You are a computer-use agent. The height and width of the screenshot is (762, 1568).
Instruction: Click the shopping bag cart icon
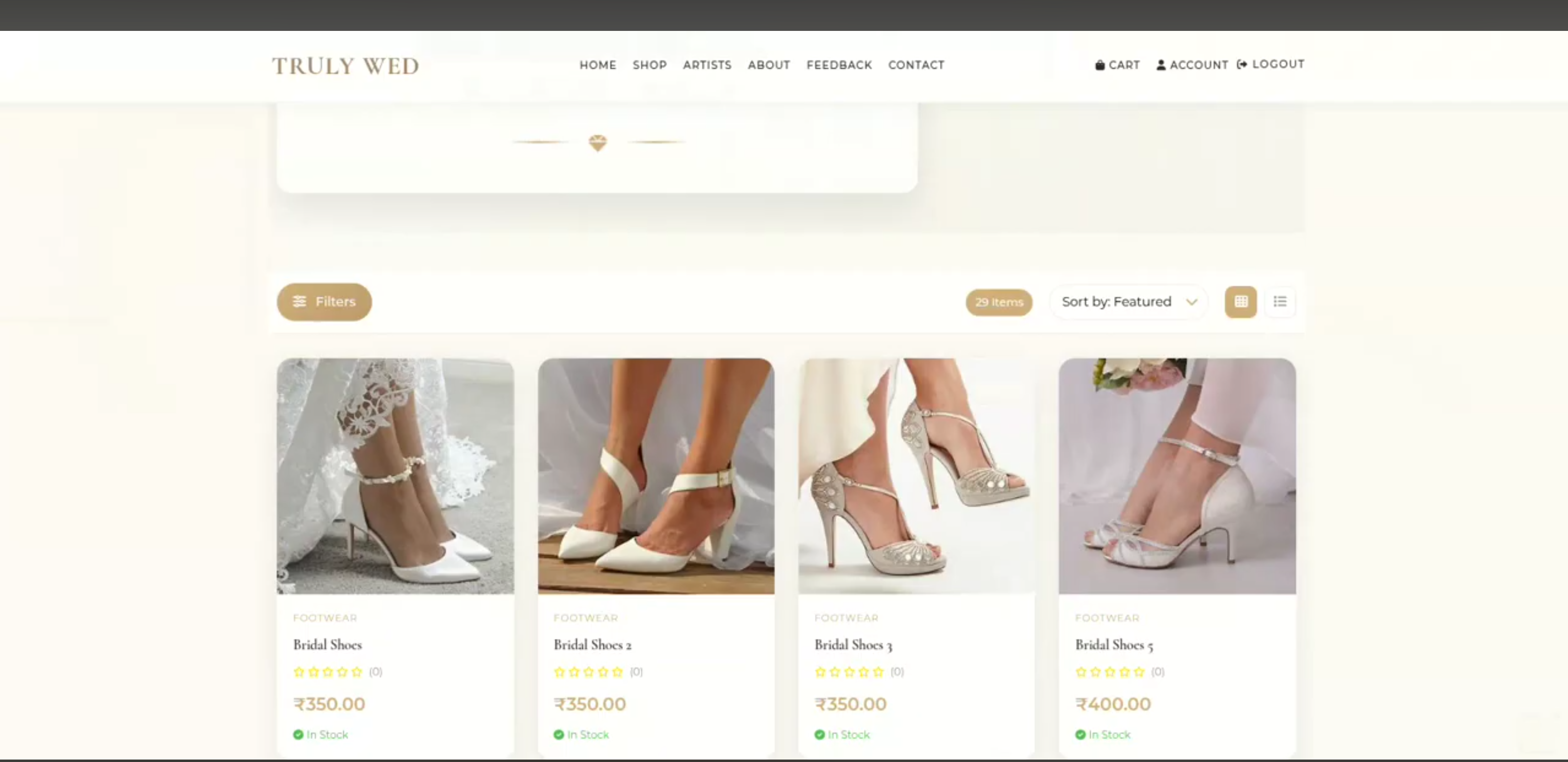tap(1100, 65)
